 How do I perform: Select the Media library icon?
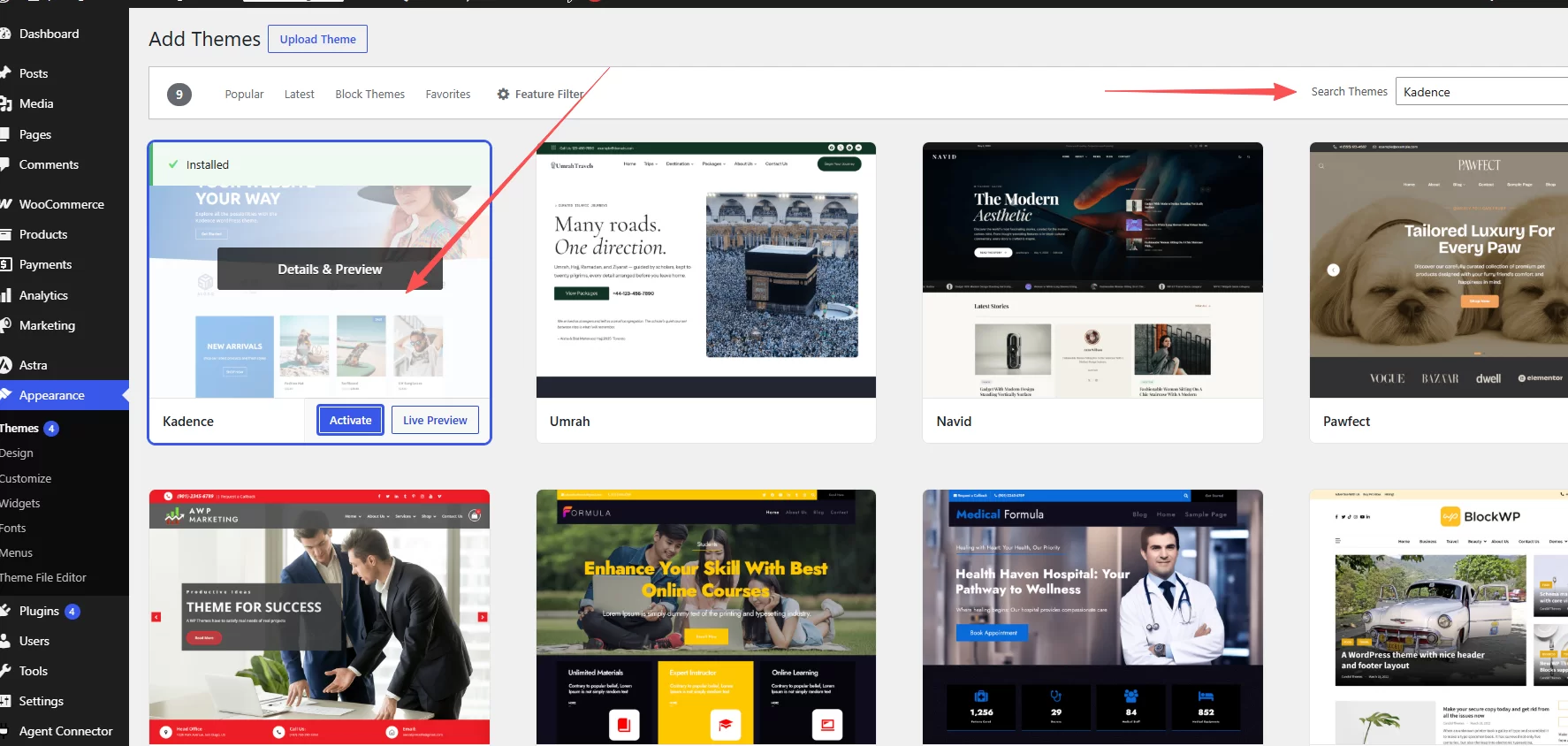(x=4, y=103)
